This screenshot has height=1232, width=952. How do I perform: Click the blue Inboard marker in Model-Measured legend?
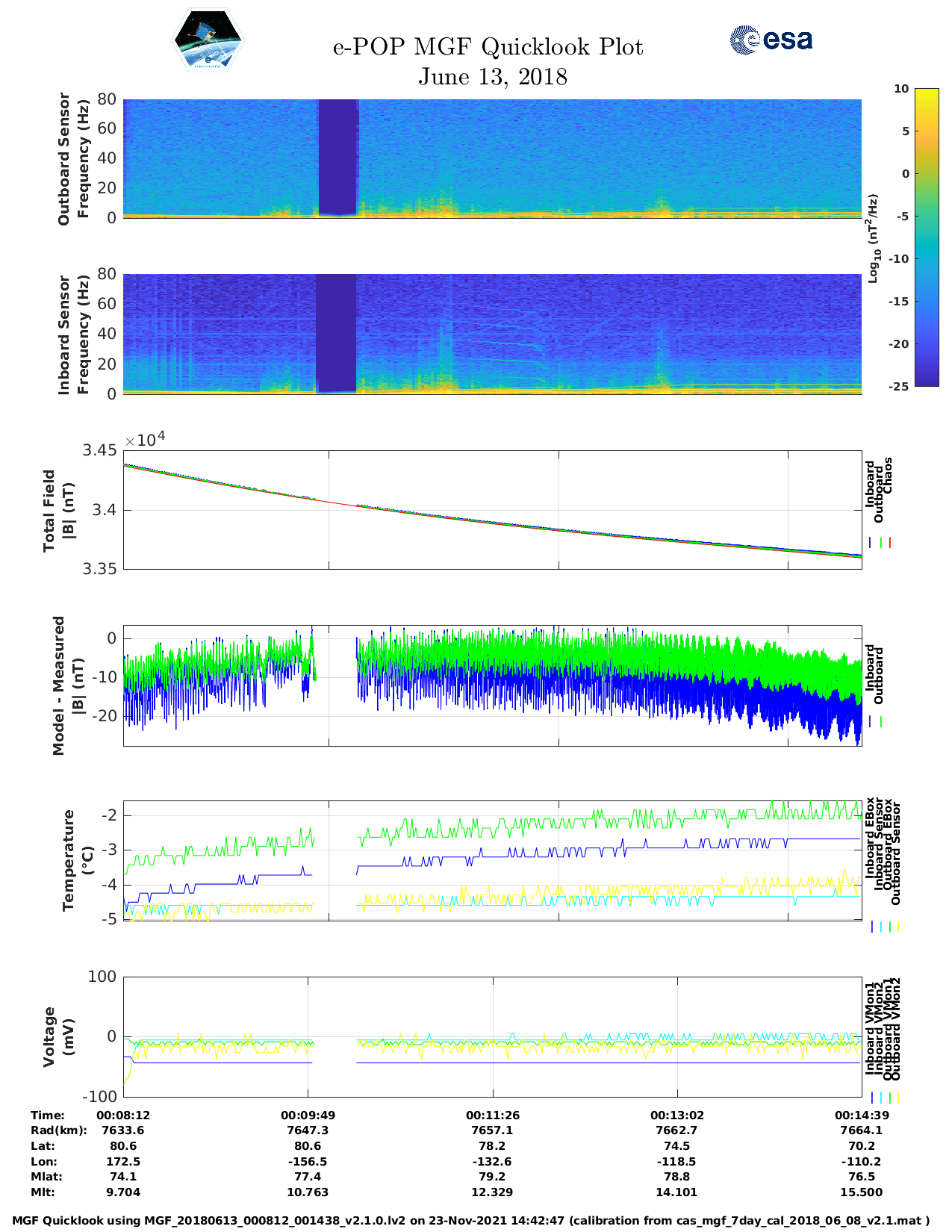pyautogui.click(x=871, y=722)
